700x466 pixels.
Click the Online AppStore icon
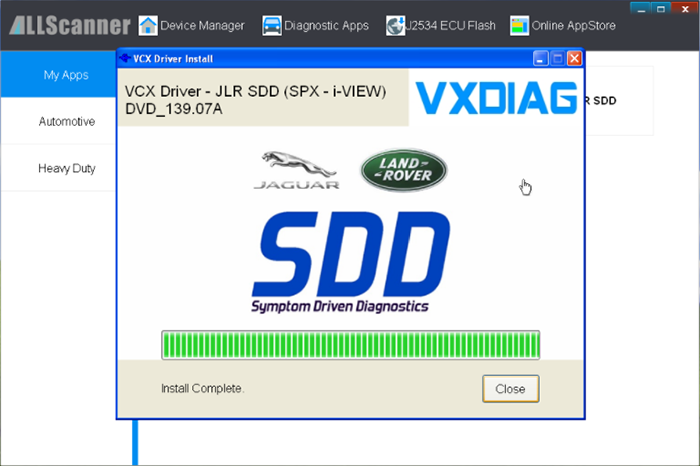(x=519, y=25)
